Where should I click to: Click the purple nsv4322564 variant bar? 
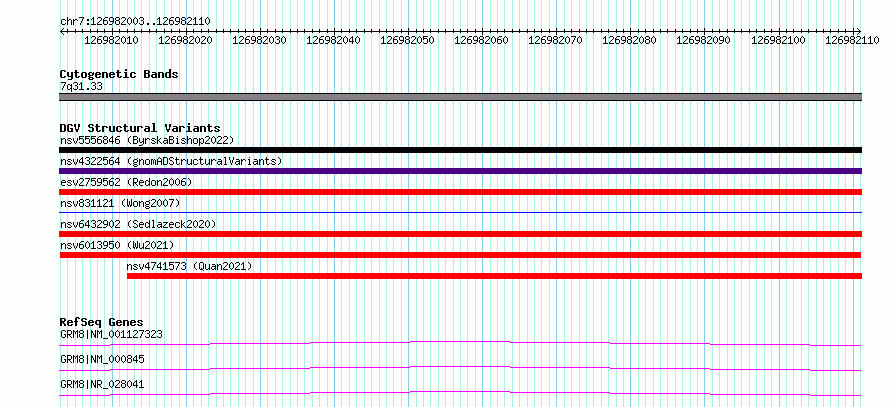tap(460, 171)
